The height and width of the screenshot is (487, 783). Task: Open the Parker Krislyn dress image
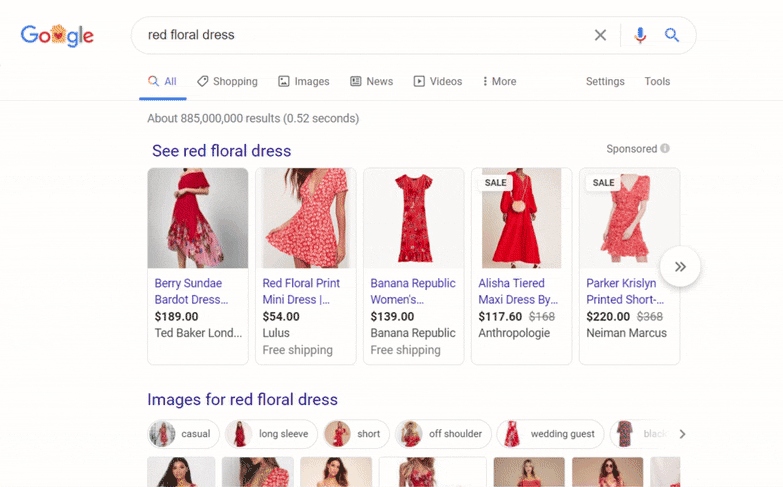tap(629, 218)
